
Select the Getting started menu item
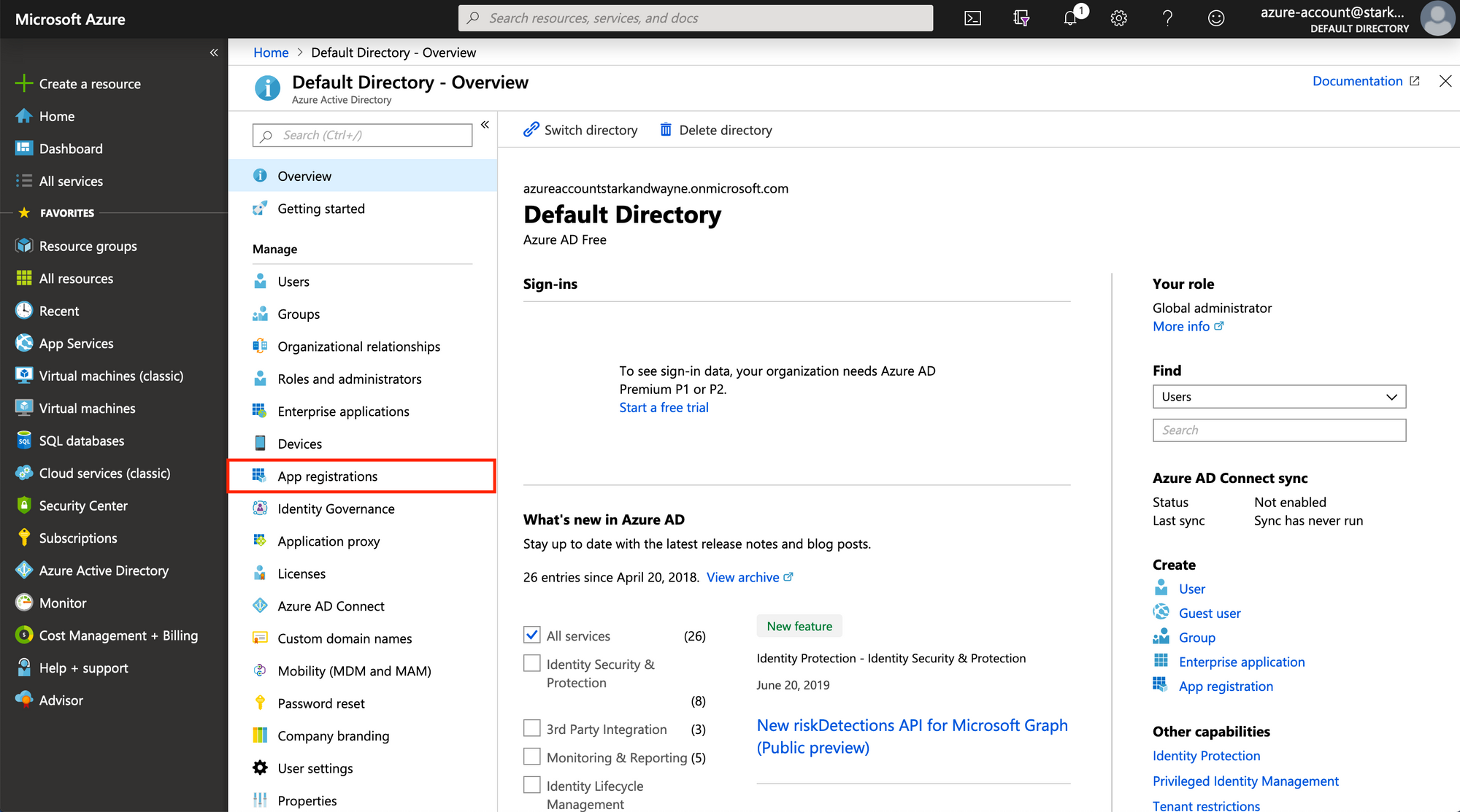321,207
